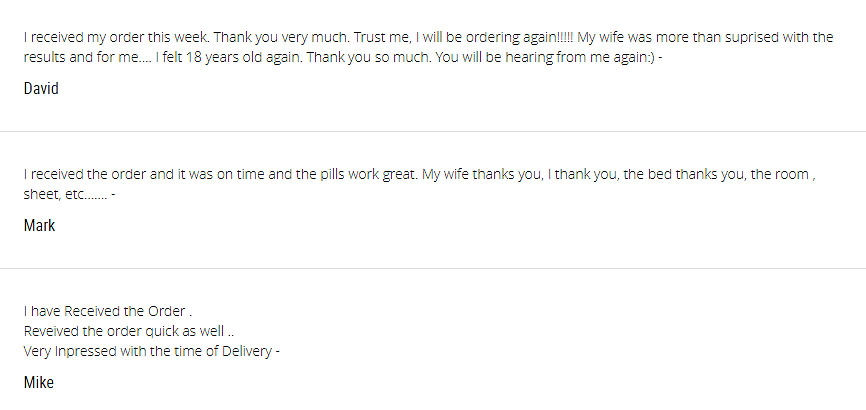Click the reviewer name Mark

(x=39, y=226)
